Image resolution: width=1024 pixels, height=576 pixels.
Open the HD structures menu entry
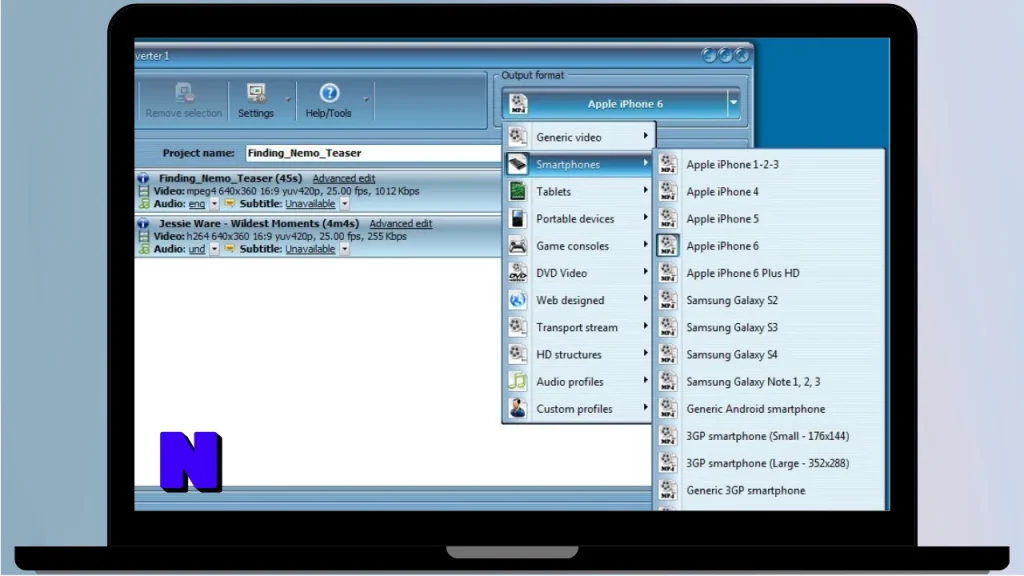pyautogui.click(x=578, y=354)
